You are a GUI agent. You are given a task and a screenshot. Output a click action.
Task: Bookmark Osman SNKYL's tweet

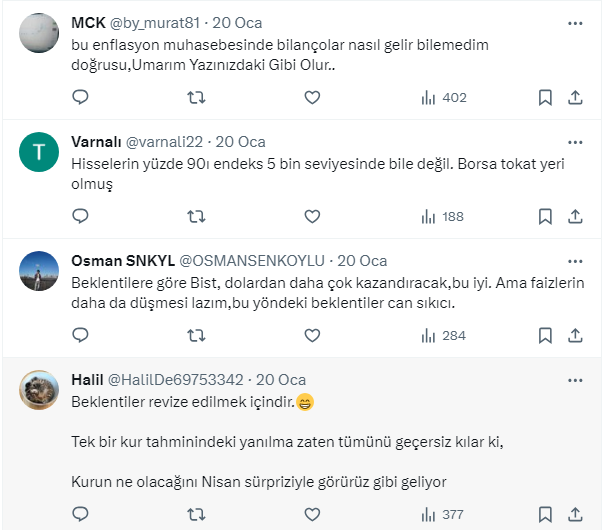(x=545, y=335)
